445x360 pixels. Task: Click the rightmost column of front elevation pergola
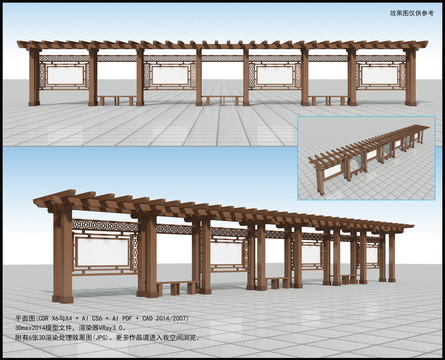point(411,77)
